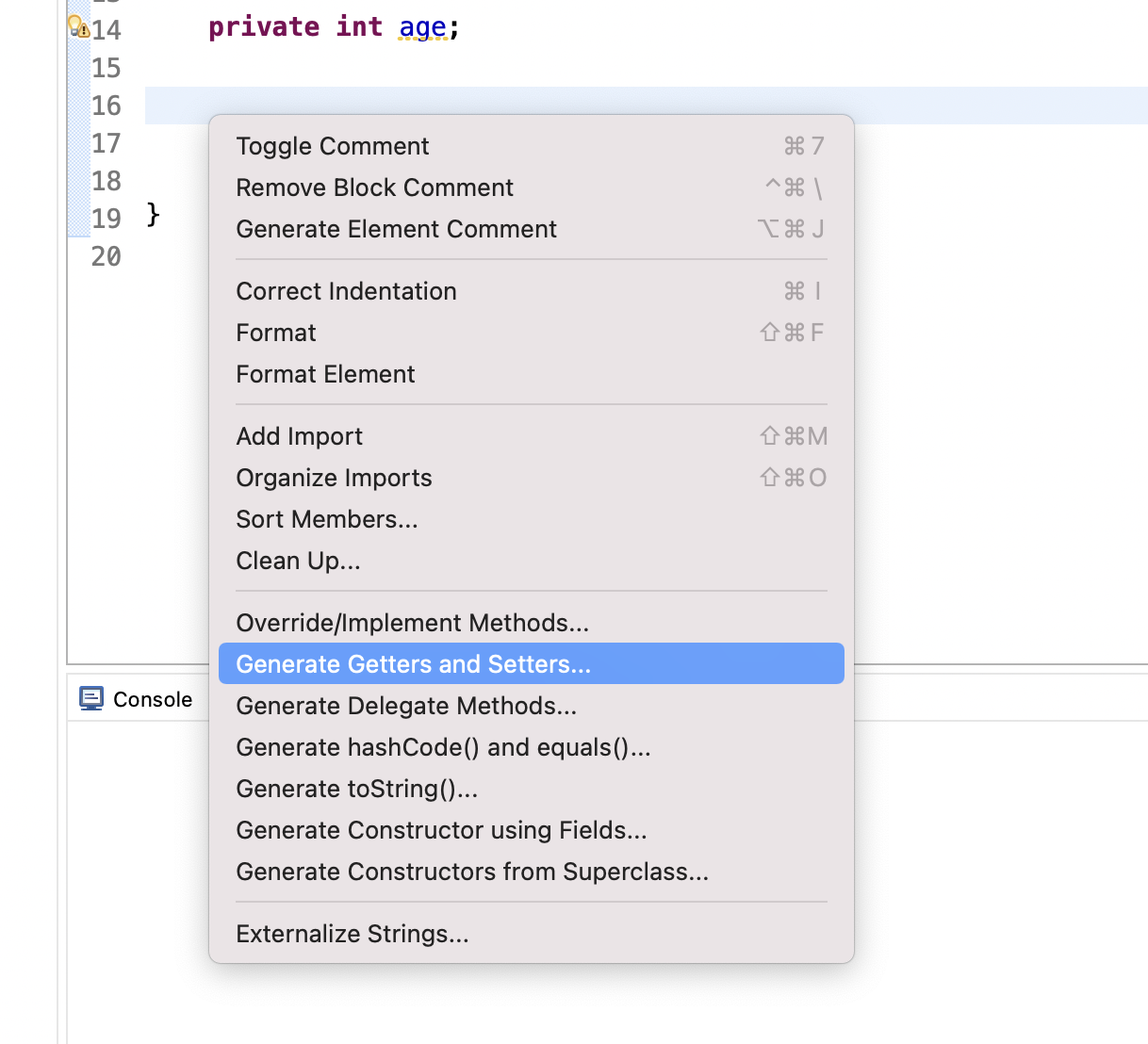Image resolution: width=1148 pixels, height=1044 pixels.
Task: Choose Add Import
Action: (531, 436)
